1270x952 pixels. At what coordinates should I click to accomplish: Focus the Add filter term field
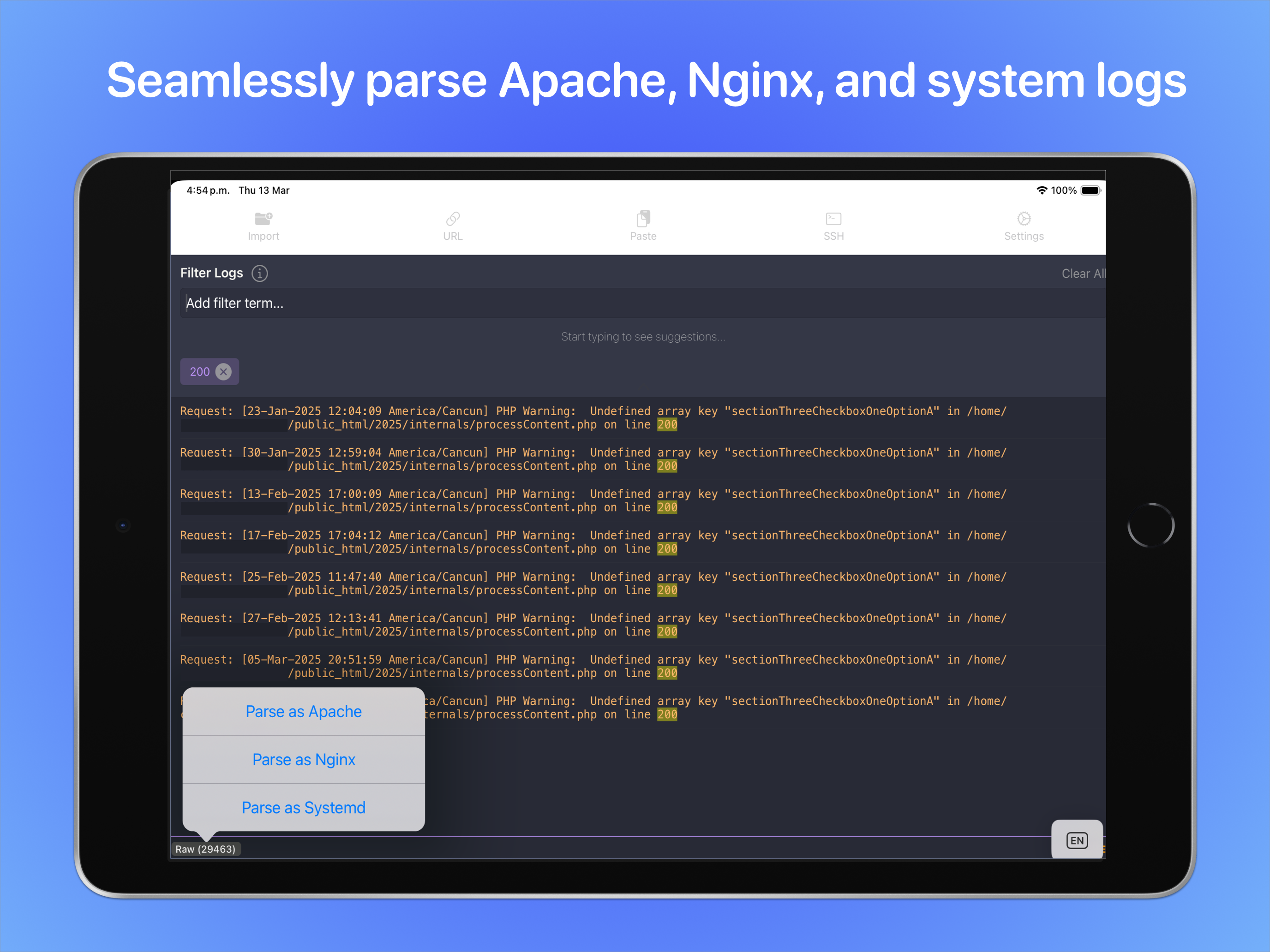click(x=643, y=303)
